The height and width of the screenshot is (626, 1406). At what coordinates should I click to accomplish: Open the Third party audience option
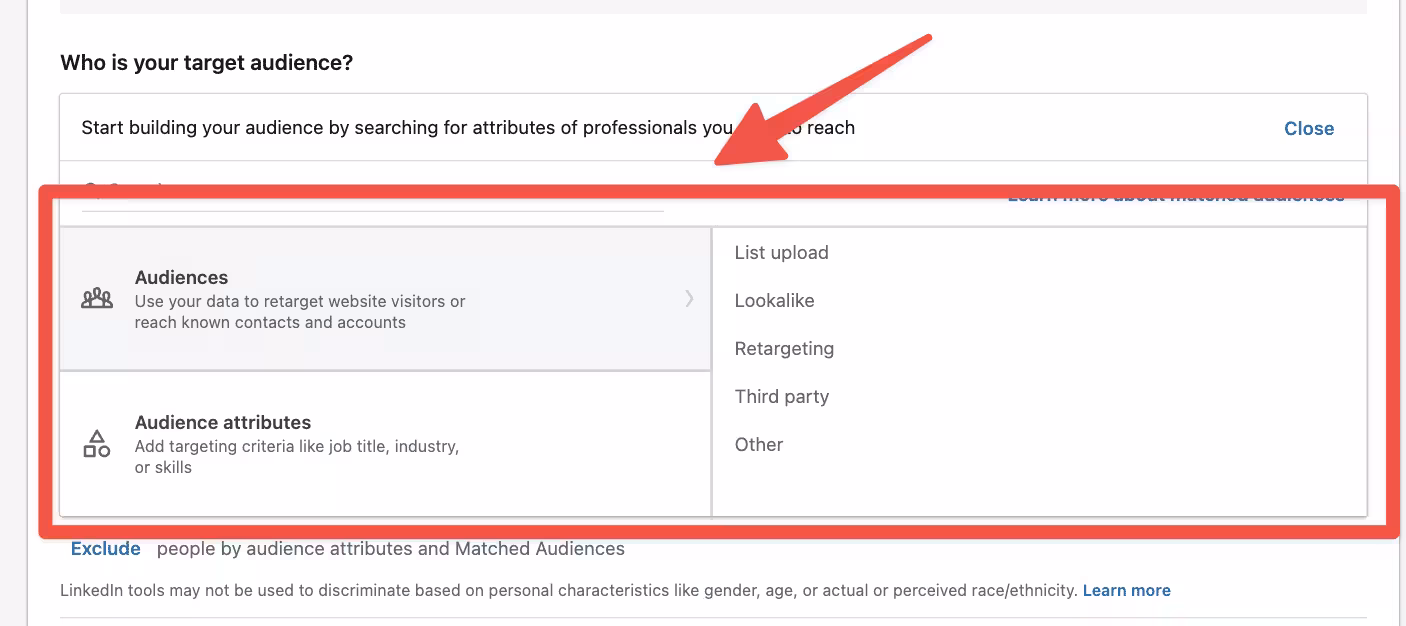pyautogui.click(x=781, y=397)
